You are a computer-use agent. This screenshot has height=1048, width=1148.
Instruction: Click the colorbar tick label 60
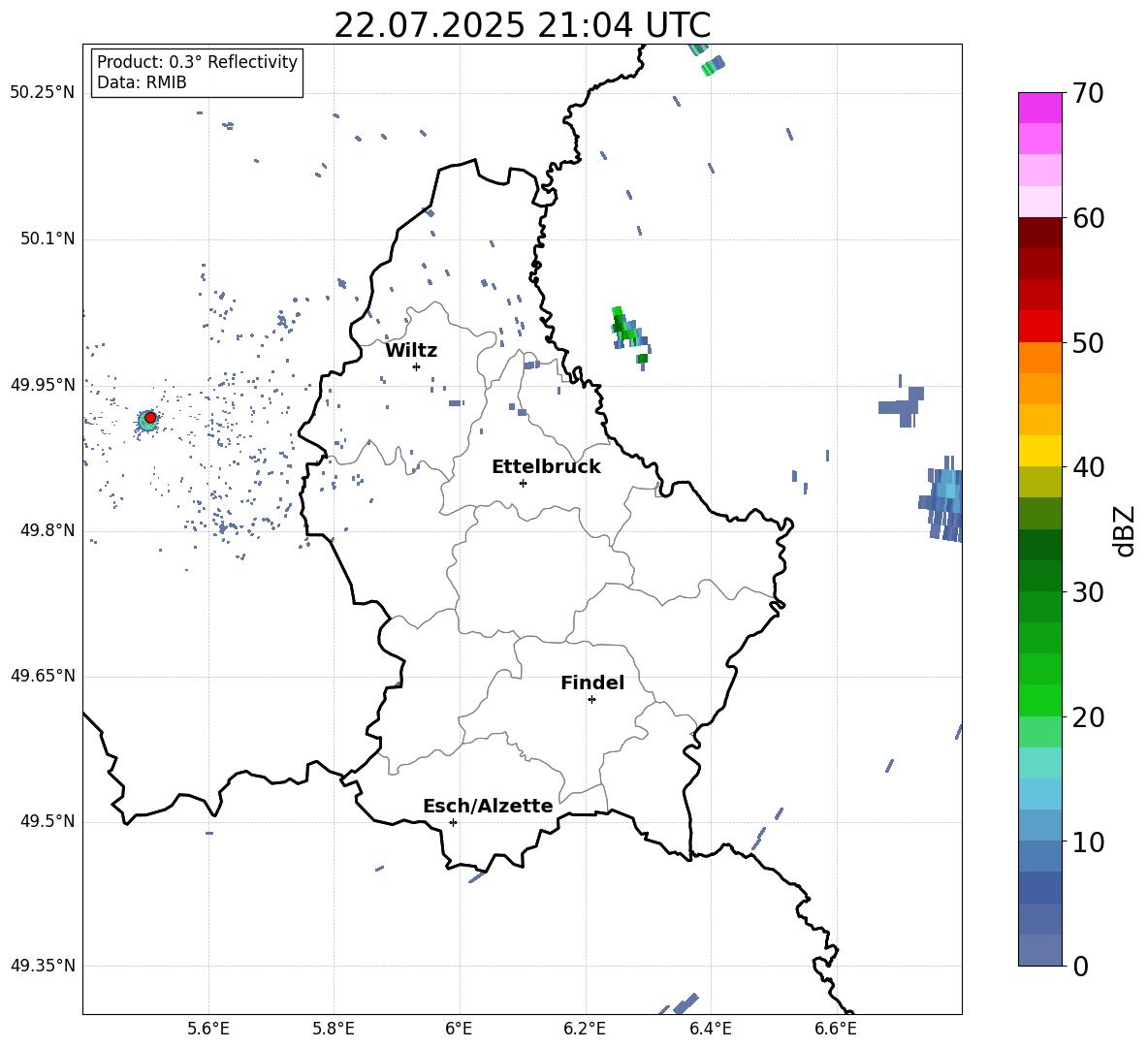click(x=1088, y=218)
